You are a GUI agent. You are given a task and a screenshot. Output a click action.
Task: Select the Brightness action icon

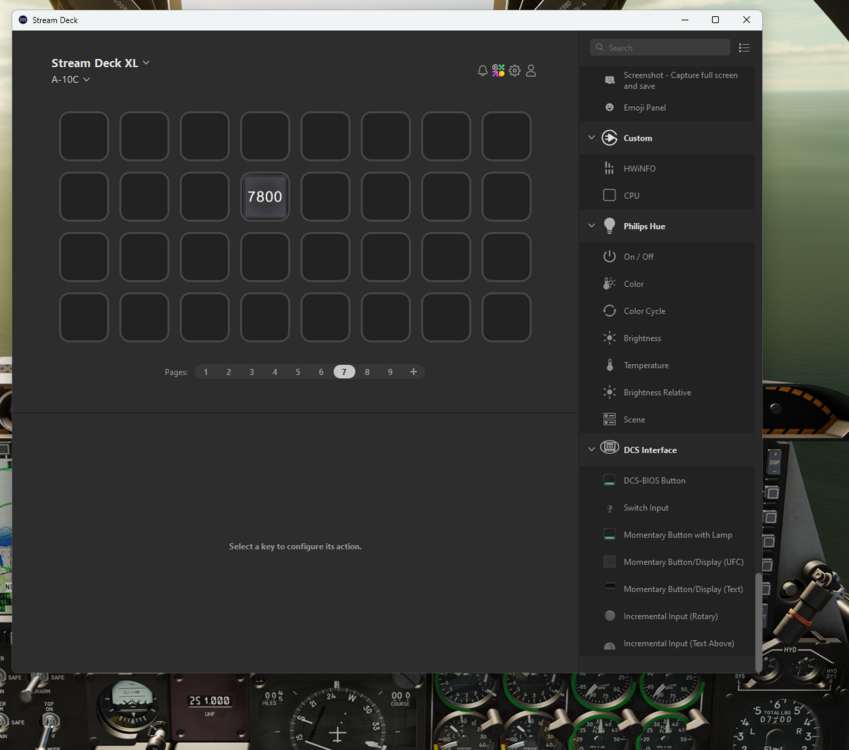[610, 338]
